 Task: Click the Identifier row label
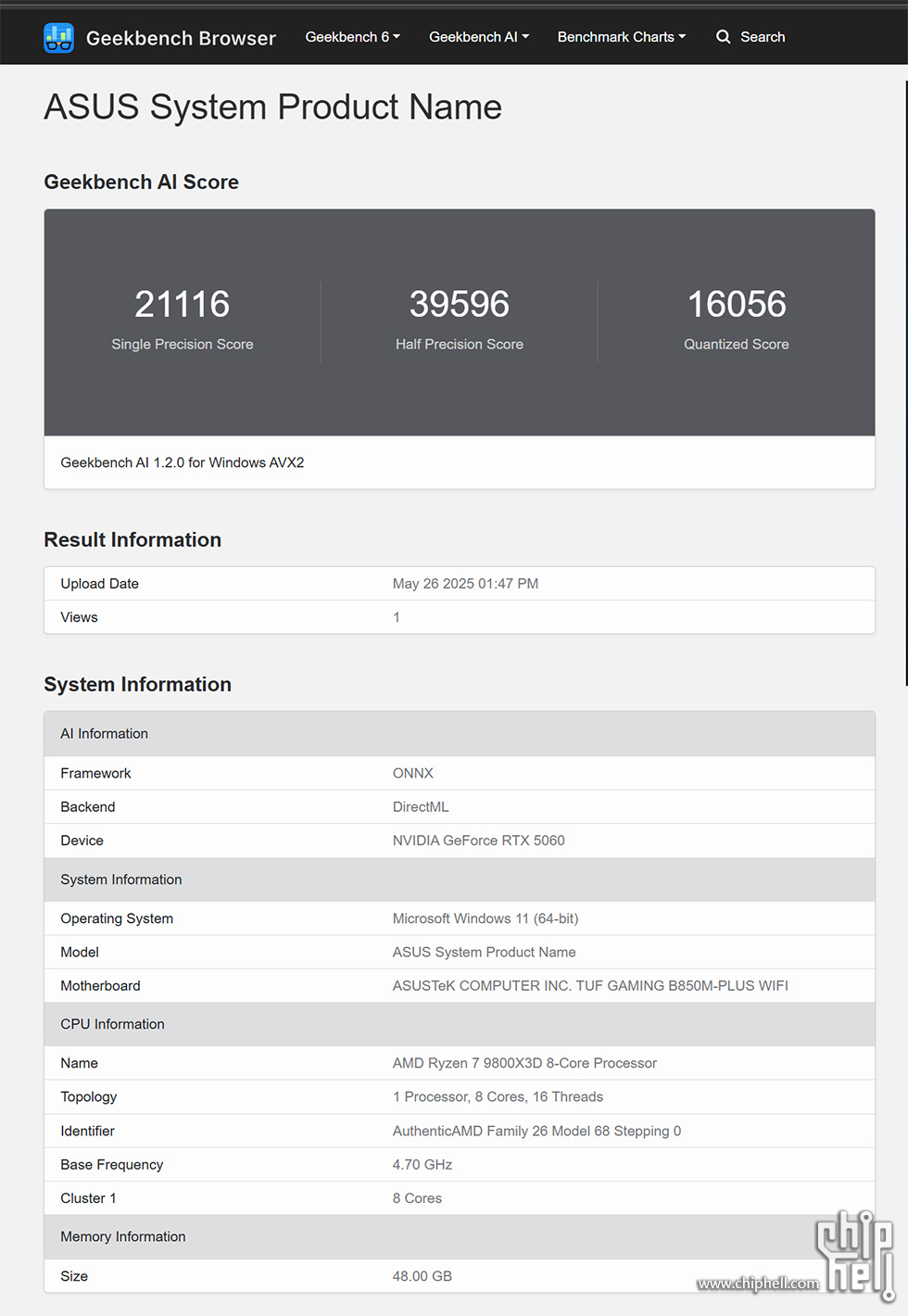click(88, 1131)
